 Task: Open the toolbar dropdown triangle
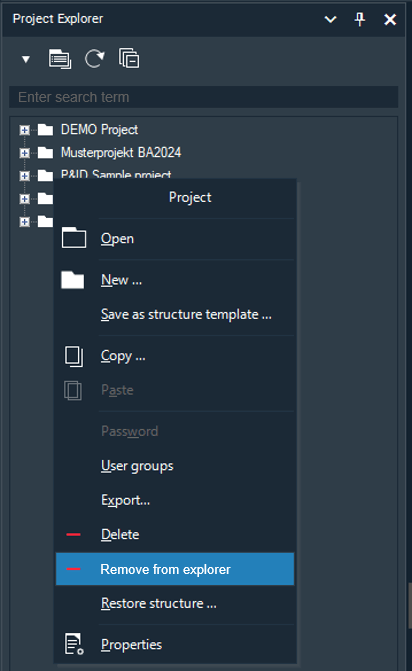[x=26, y=59]
